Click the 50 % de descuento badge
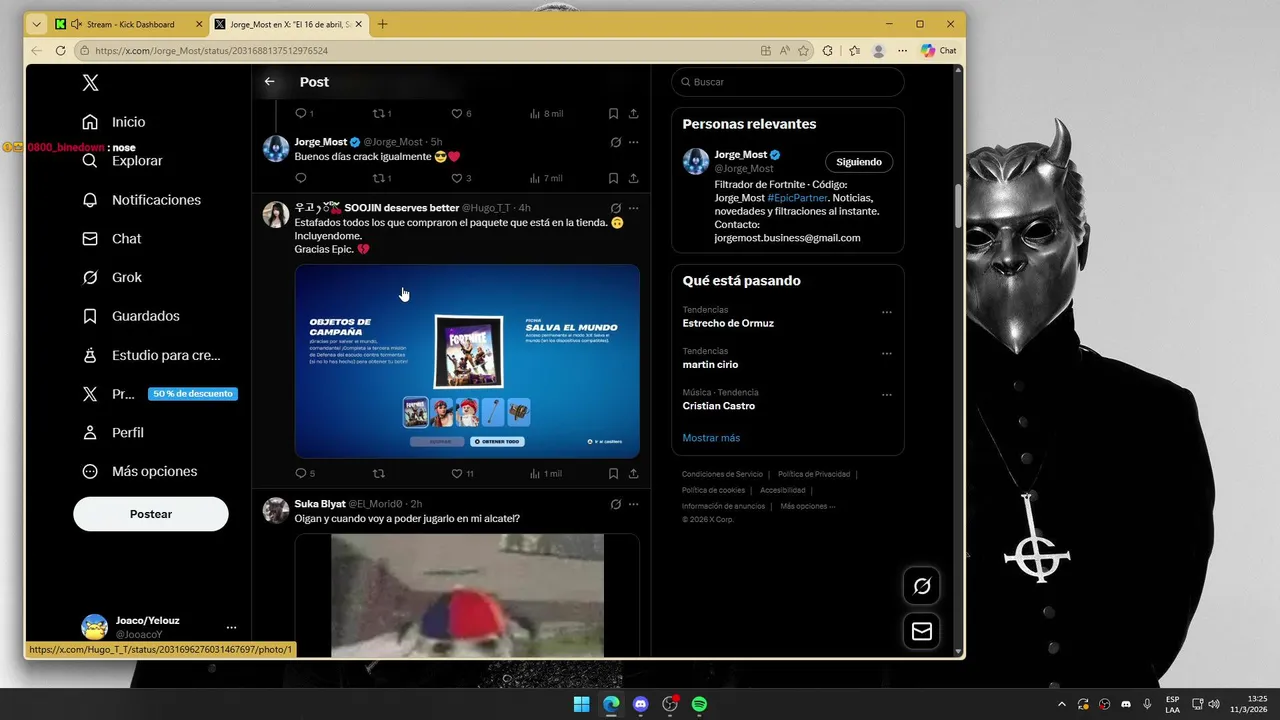 click(x=193, y=394)
